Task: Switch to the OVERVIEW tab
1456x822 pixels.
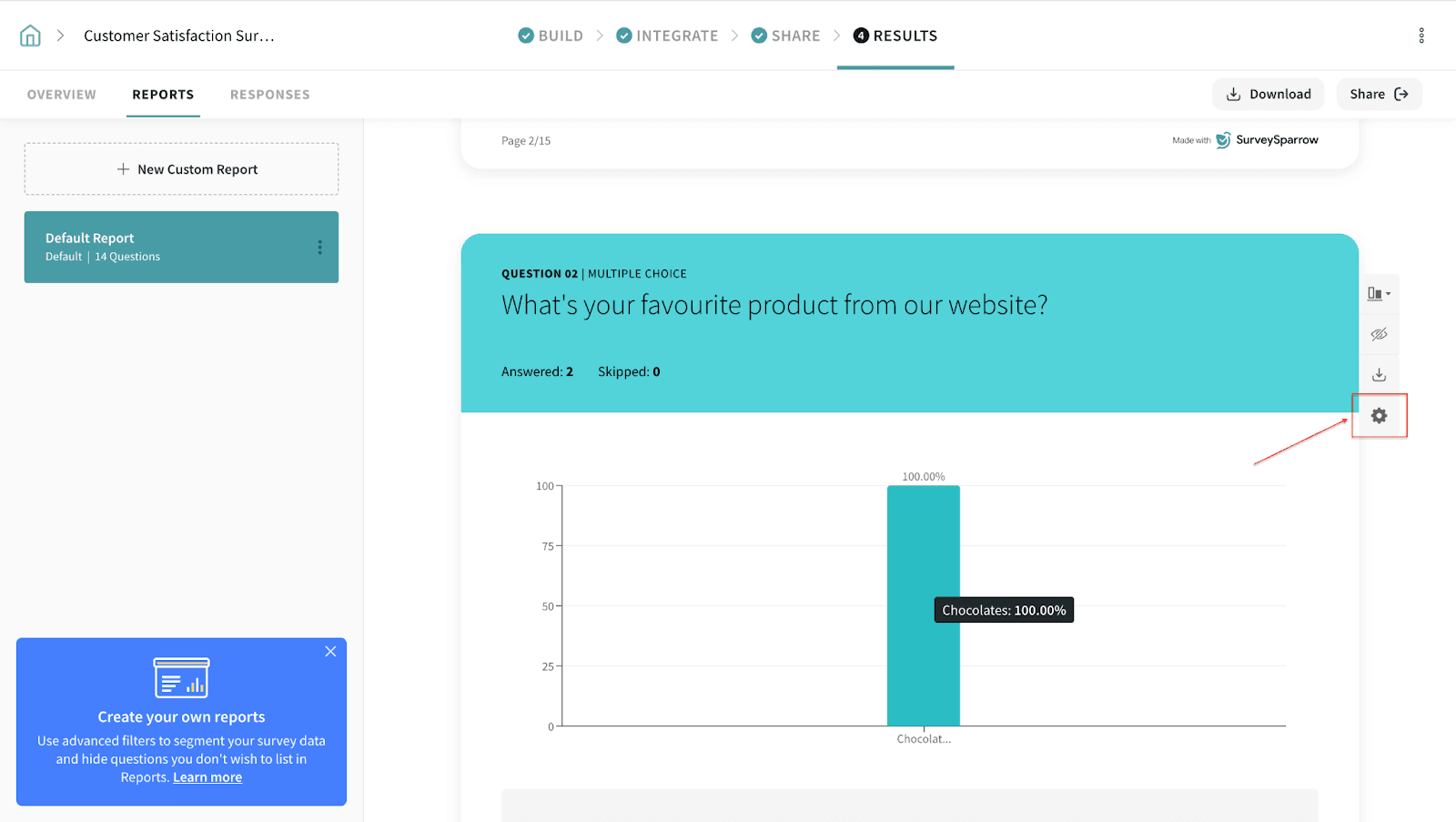Action: (62, 95)
